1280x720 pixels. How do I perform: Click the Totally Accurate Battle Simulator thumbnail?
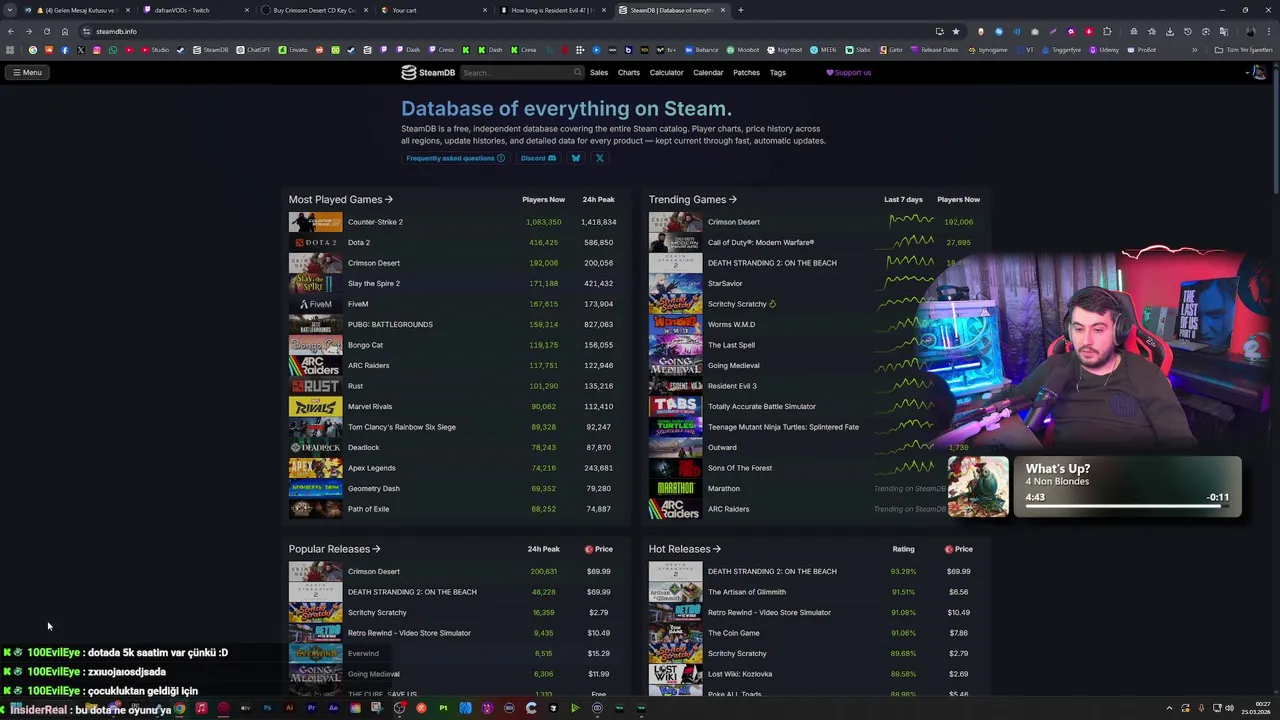pyautogui.click(x=675, y=406)
